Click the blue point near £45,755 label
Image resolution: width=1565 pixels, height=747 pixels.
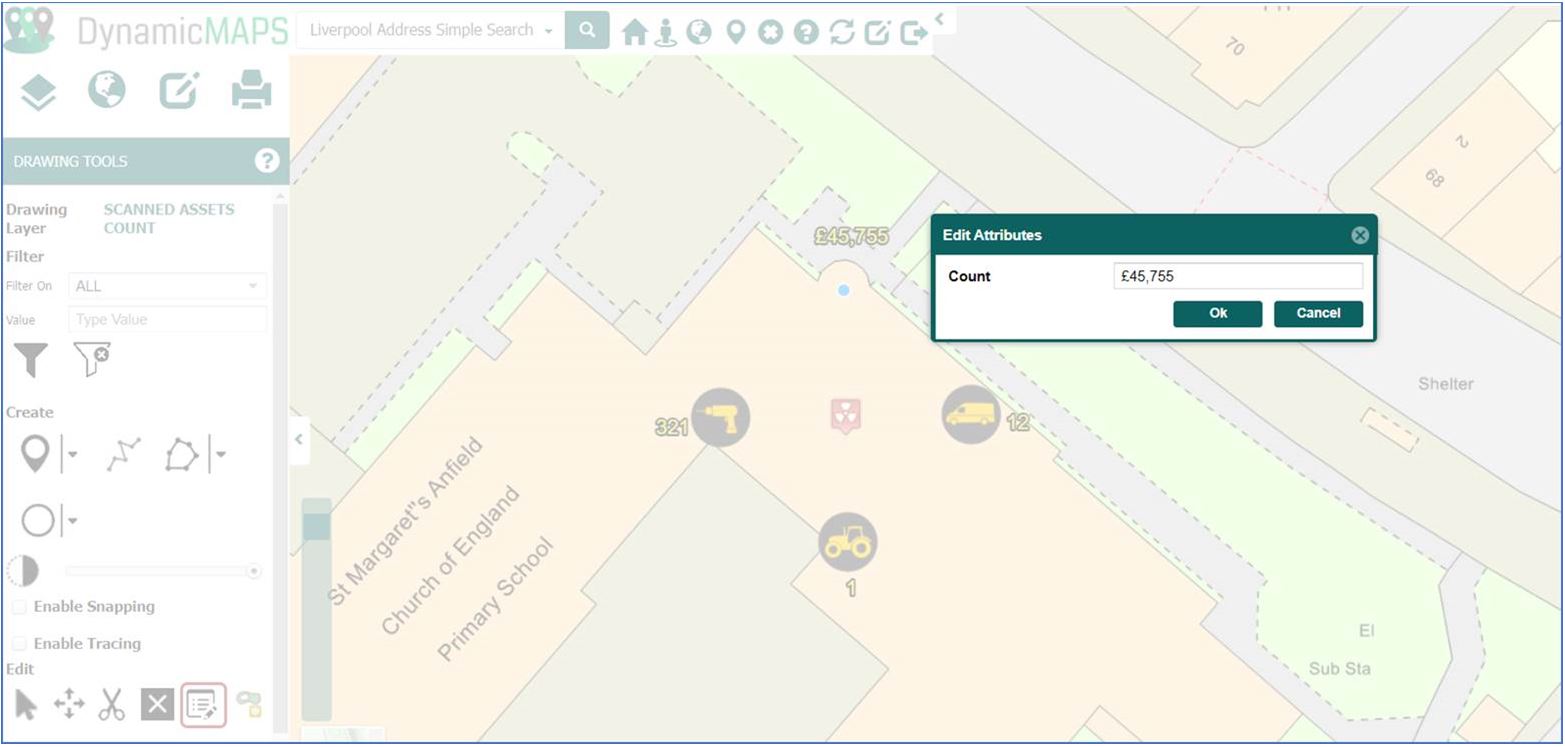844,290
